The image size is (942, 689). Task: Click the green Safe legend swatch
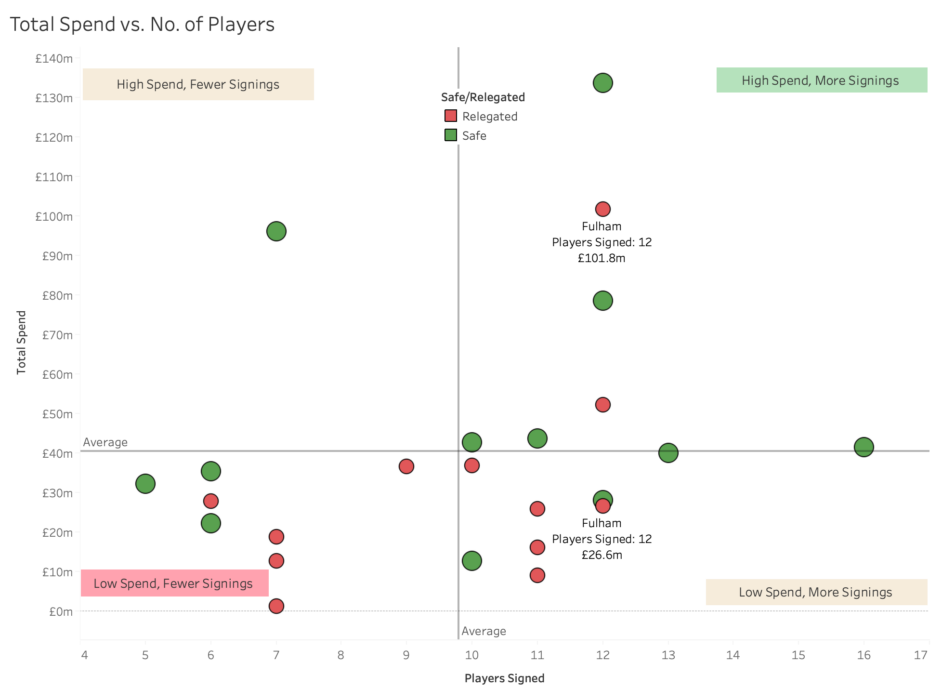[x=451, y=135]
